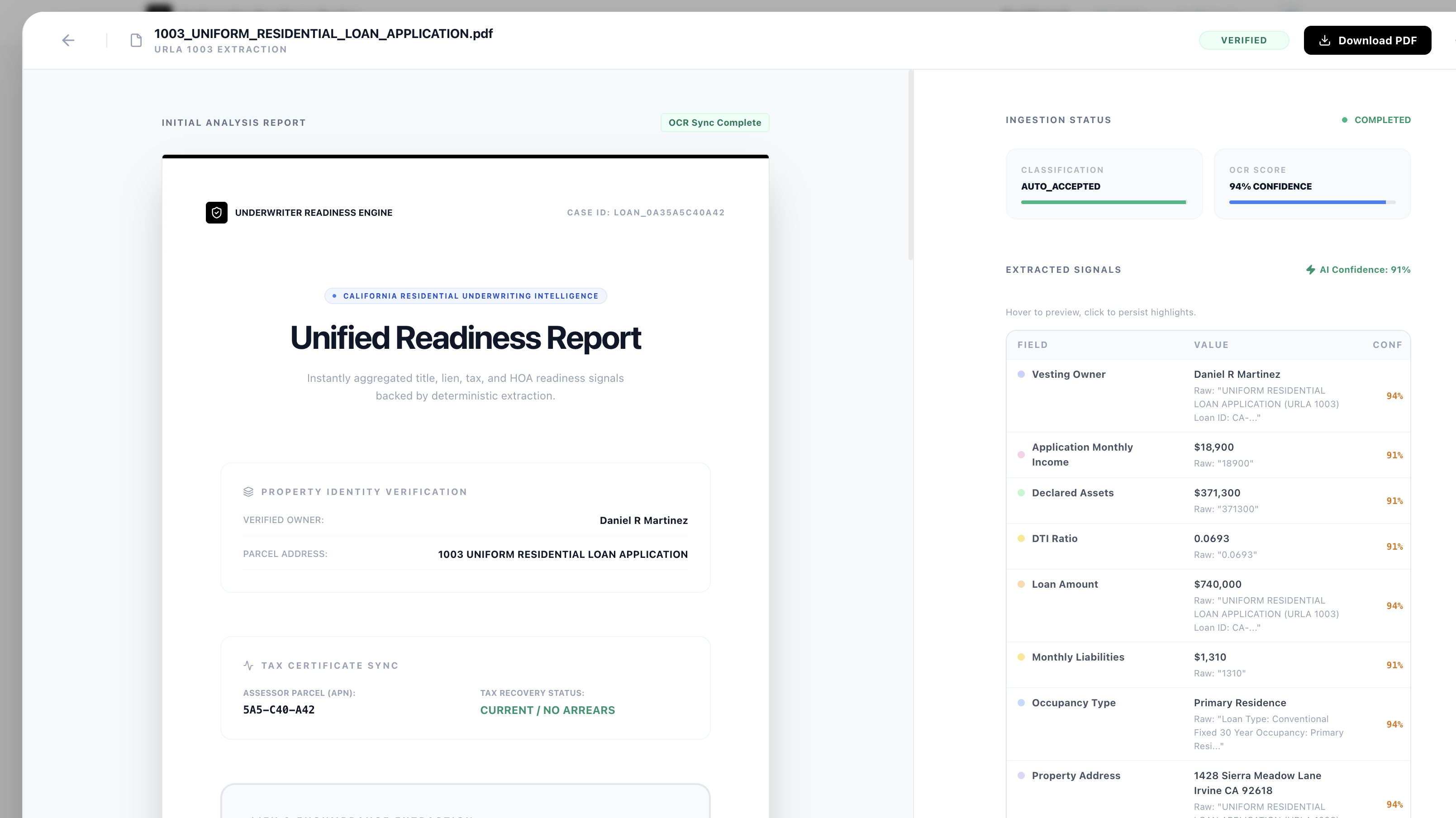The image size is (1456, 818).
Task: Click the layers icon beside Property Identity Verification
Action: (248, 492)
